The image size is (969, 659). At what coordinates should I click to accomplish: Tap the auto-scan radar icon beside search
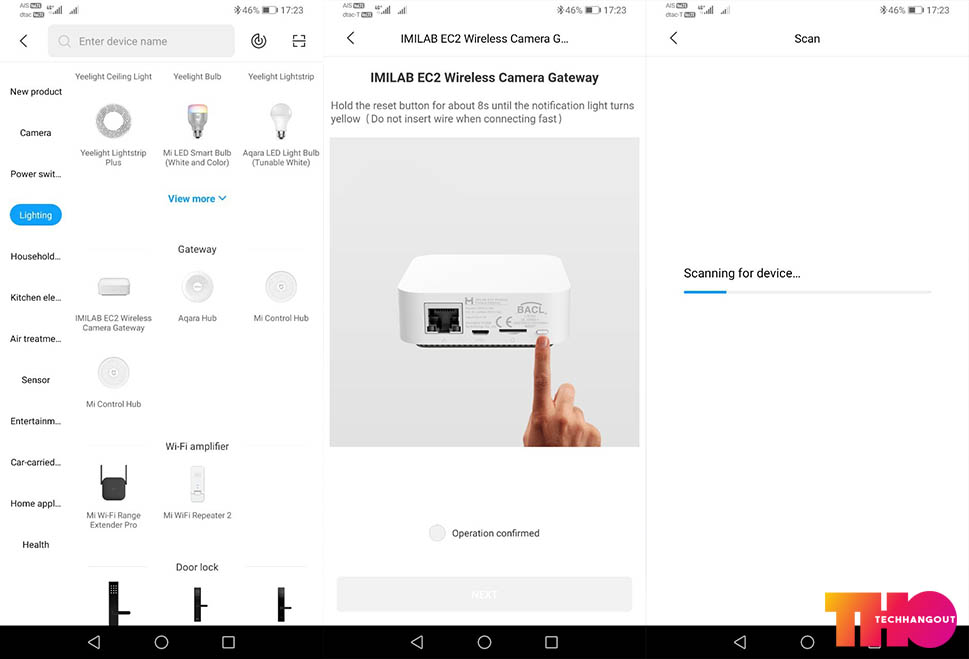(x=258, y=41)
